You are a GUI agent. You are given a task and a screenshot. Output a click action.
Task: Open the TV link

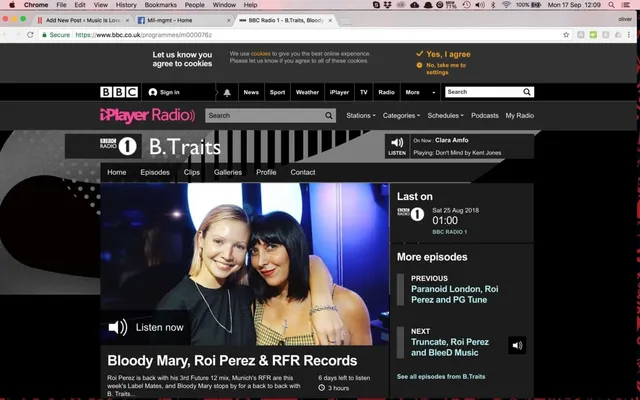[x=364, y=92]
